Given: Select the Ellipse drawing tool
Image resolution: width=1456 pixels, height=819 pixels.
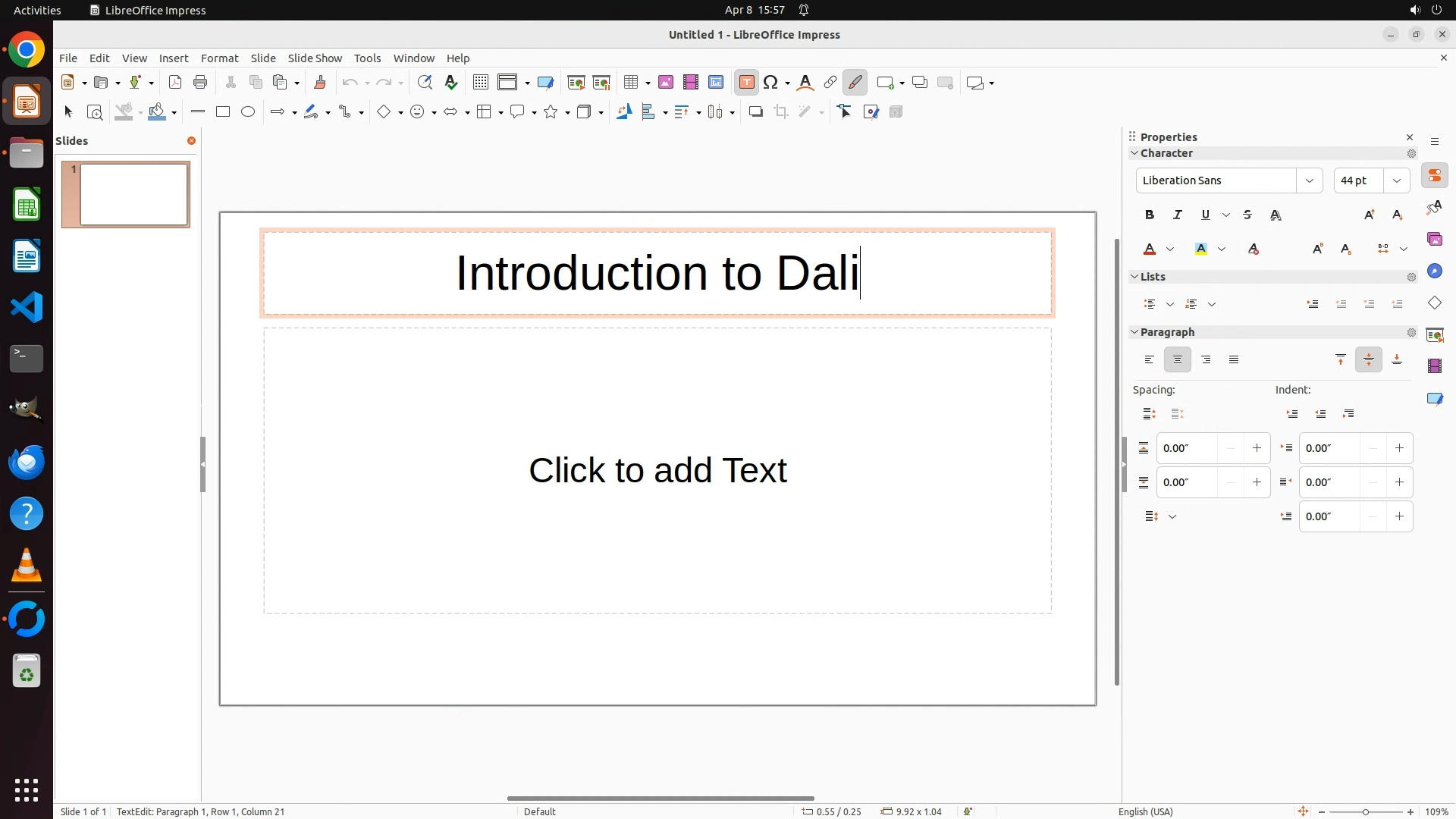Looking at the screenshot, I should [248, 112].
